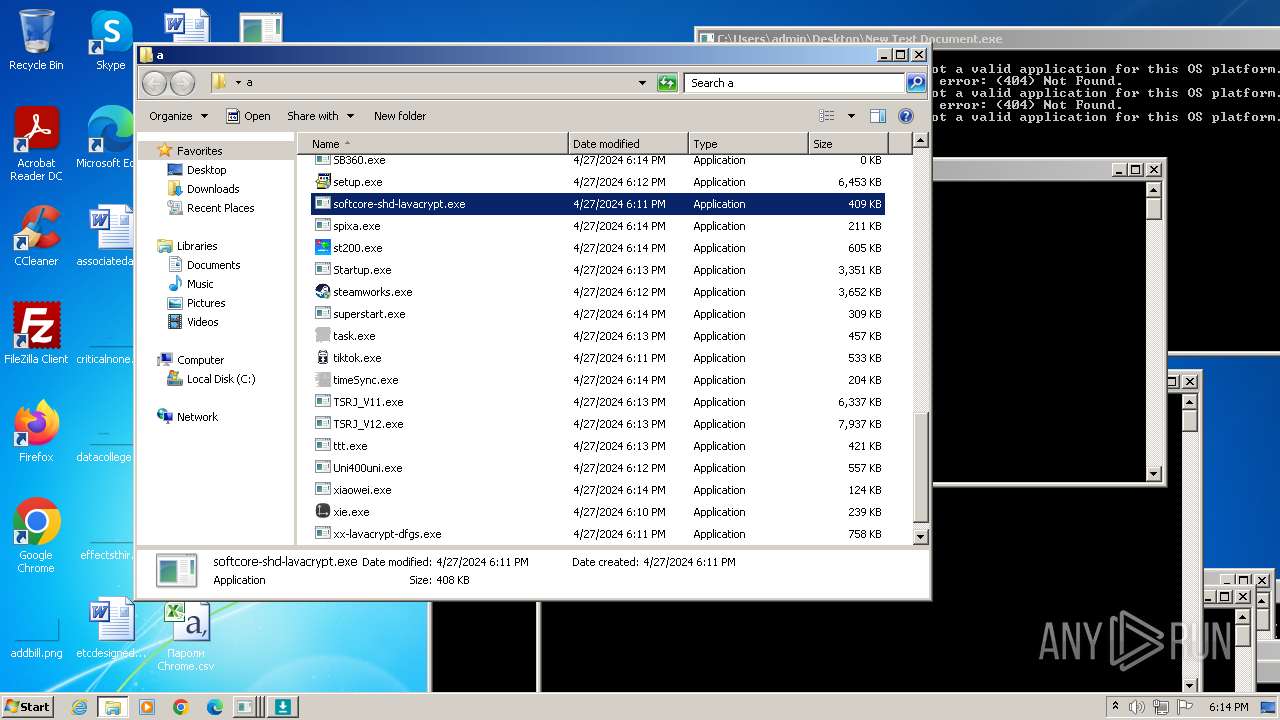1280x720 pixels.
Task: Open Acrobat Reader DC desktop icon
Action: click(x=36, y=144)
